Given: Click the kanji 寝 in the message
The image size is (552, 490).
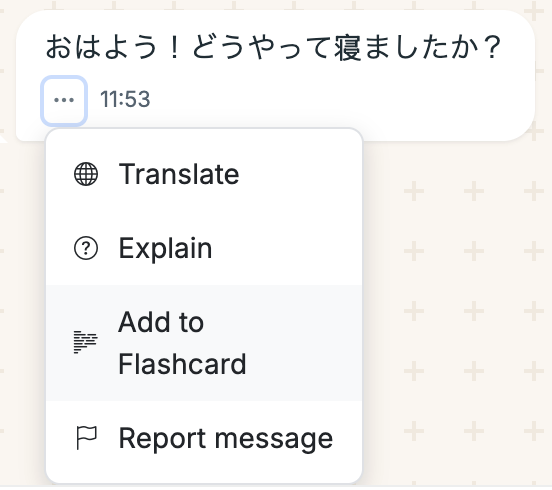Looking at the screenshot, I should click(348, 48).
